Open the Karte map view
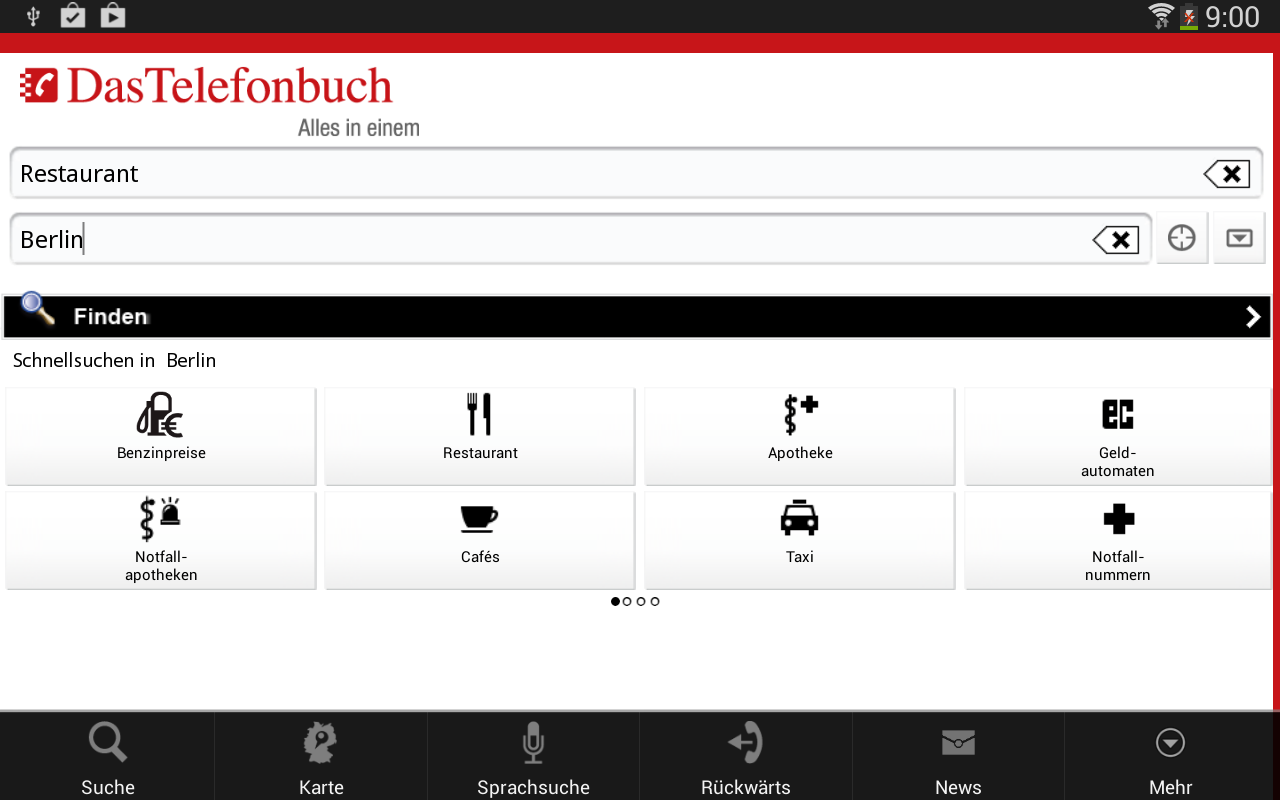The height and width of the screenshot is (800, 1280). (320, 755)
